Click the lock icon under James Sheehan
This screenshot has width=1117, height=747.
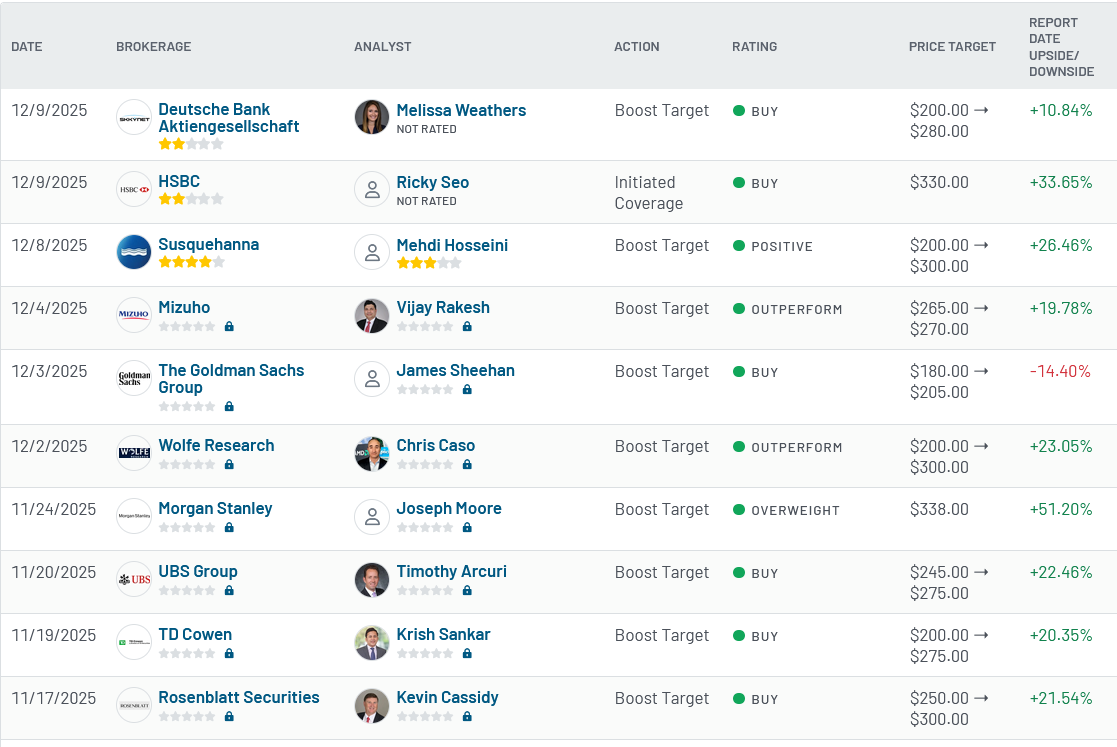pyautogui.click(x=467, y=389)
